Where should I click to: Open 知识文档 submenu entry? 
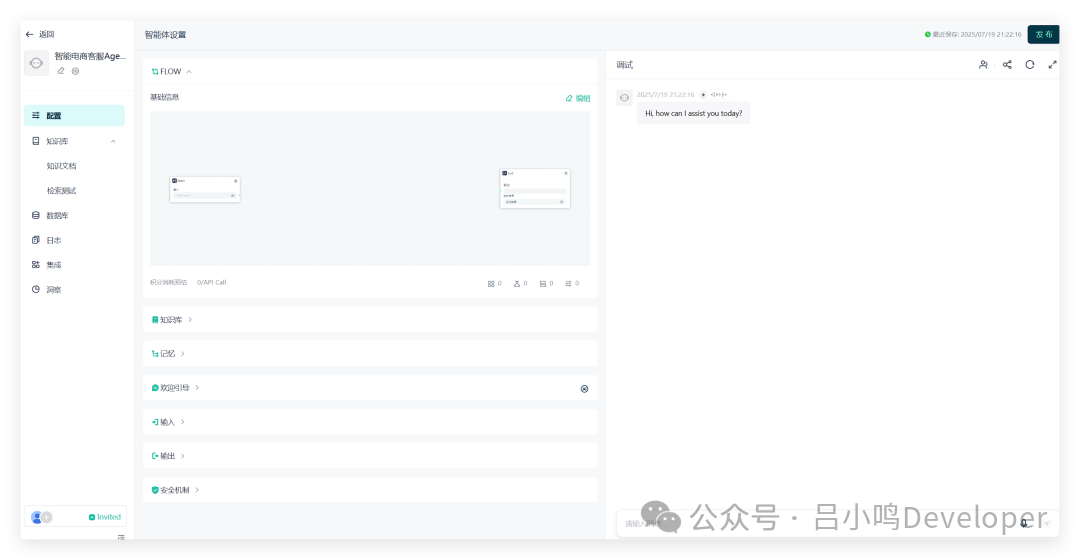pyautogui.click(x=61, y=166)
